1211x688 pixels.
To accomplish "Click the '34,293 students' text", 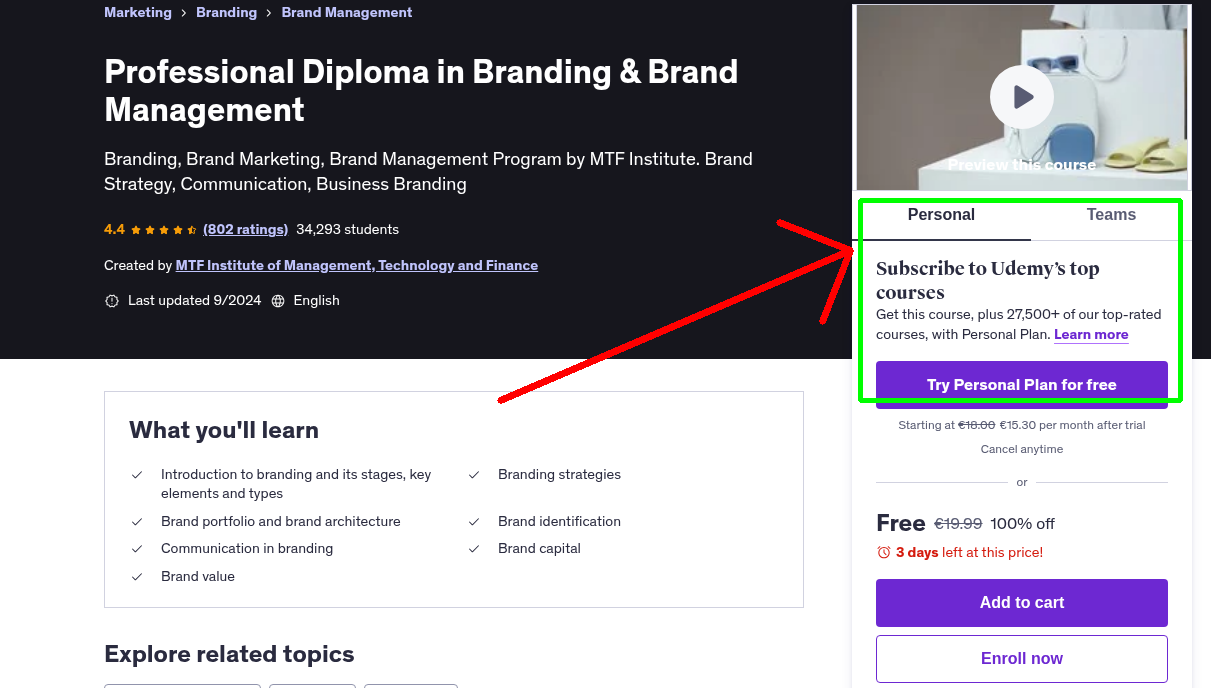I will coord(347,229).
